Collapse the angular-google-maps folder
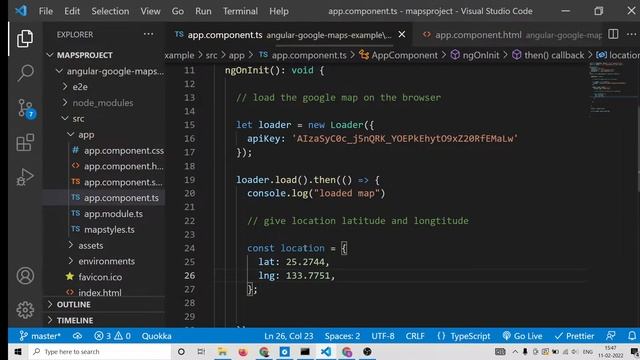The image size is (640, 360). tap(109, 71)
